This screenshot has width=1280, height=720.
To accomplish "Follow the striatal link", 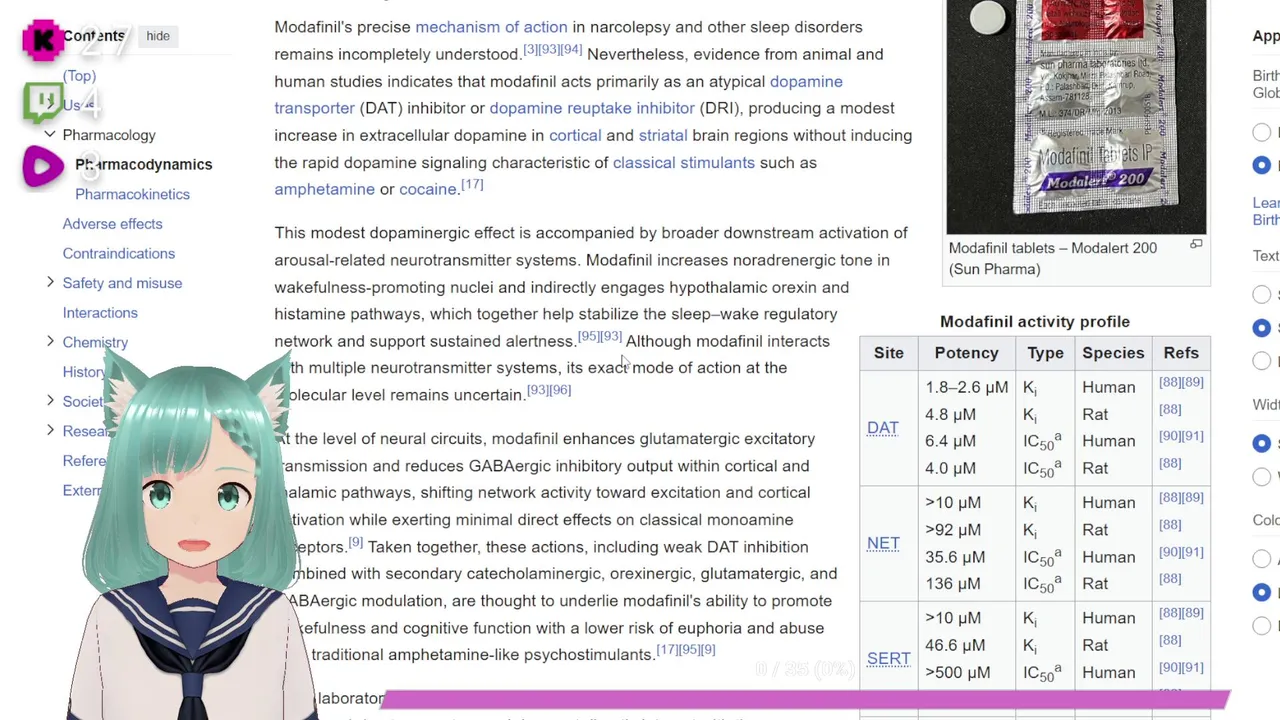I will pos(663,135).
